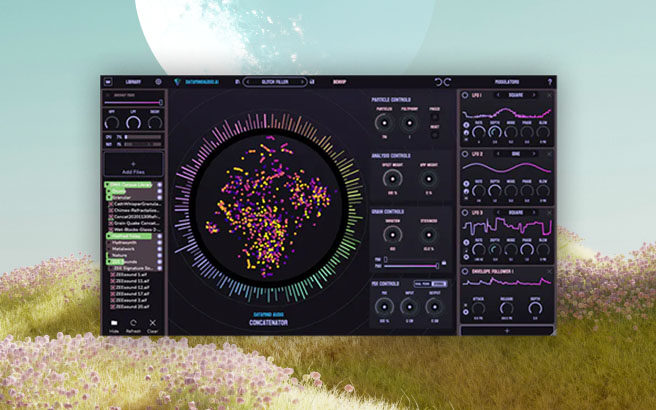Toggle the Freeze button in Particle Controls
656x410 pixels.
435,117
